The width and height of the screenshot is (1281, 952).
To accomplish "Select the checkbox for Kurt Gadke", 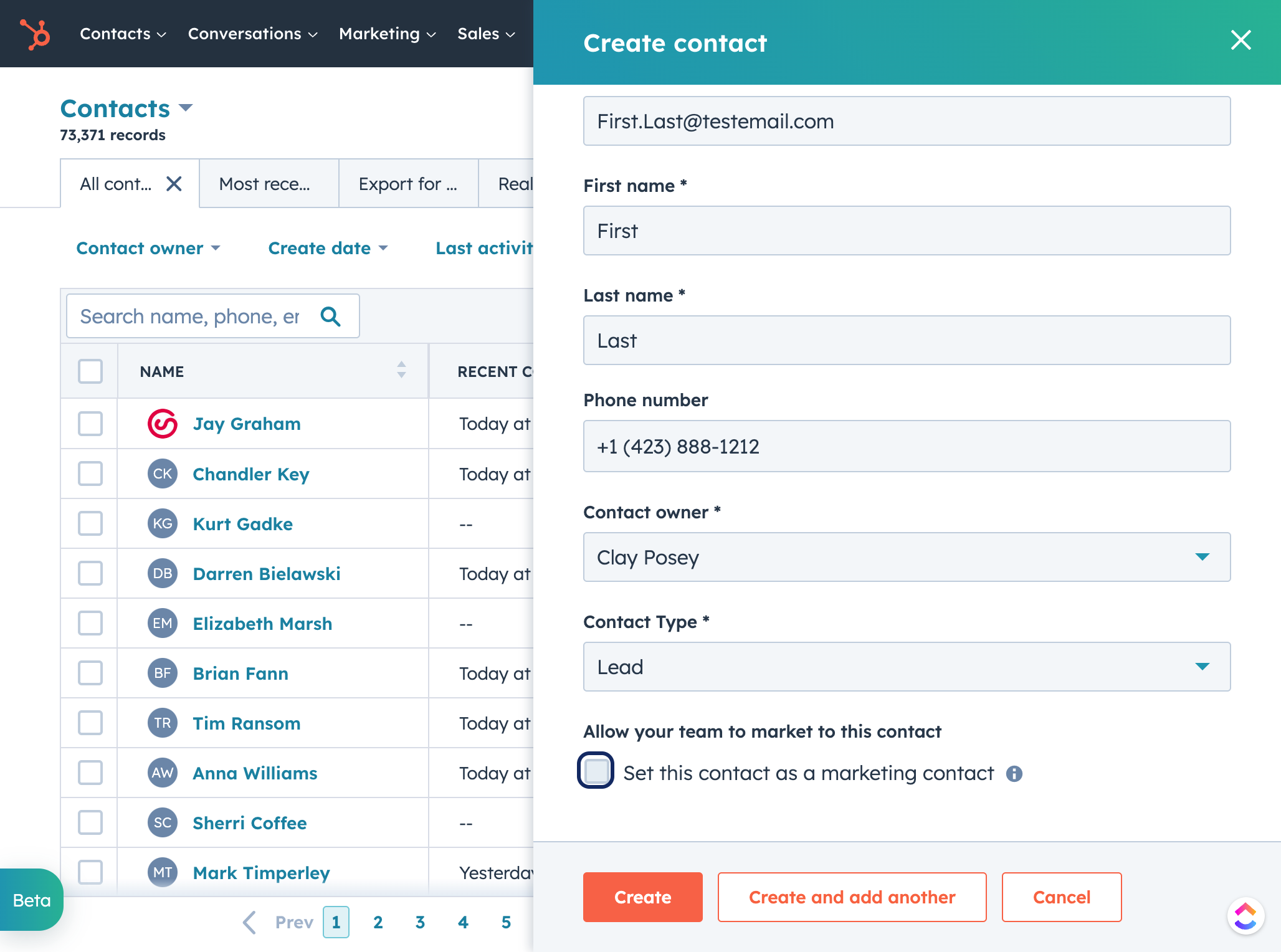I will pos(90,523).
